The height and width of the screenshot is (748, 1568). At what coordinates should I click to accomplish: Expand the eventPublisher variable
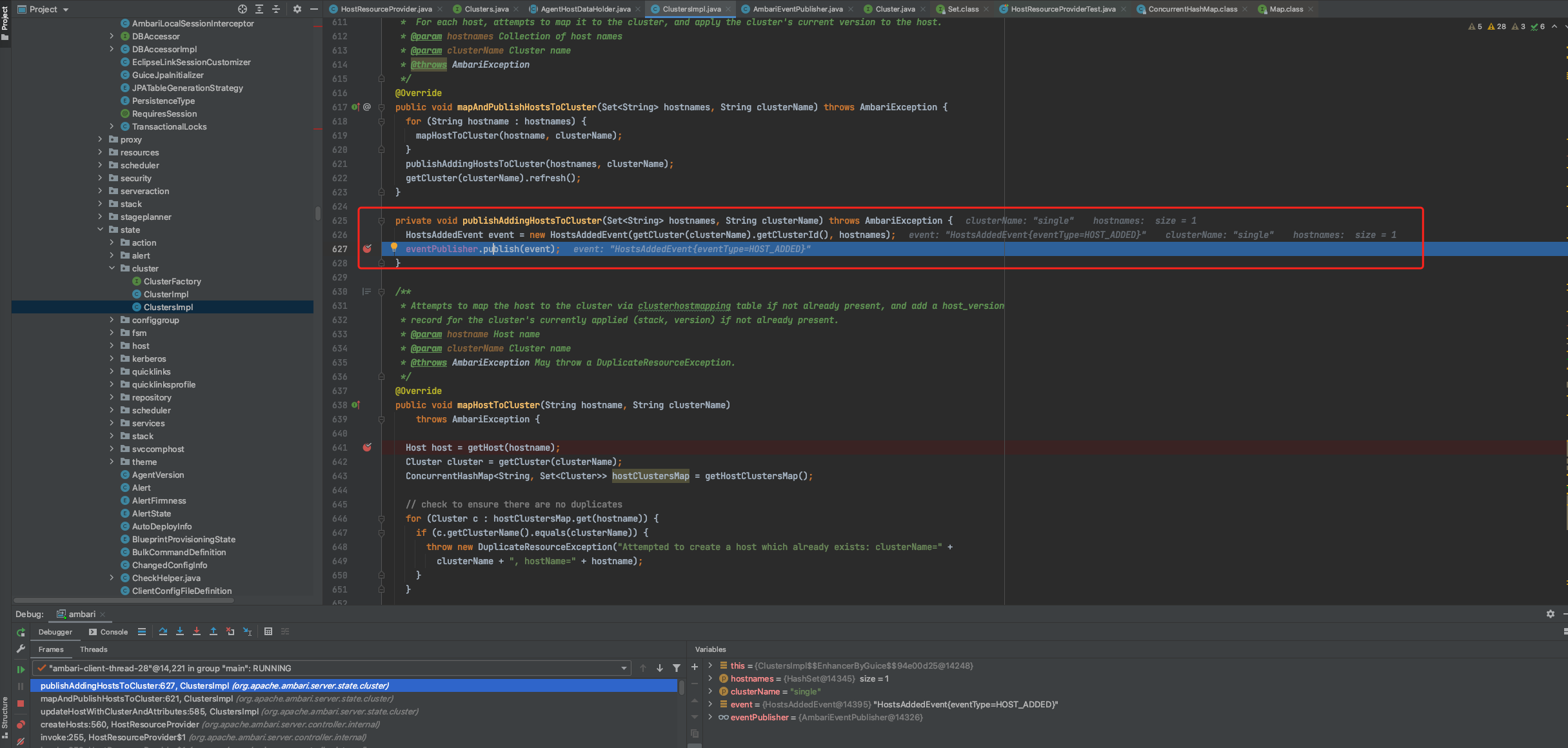tap(710, 717)
